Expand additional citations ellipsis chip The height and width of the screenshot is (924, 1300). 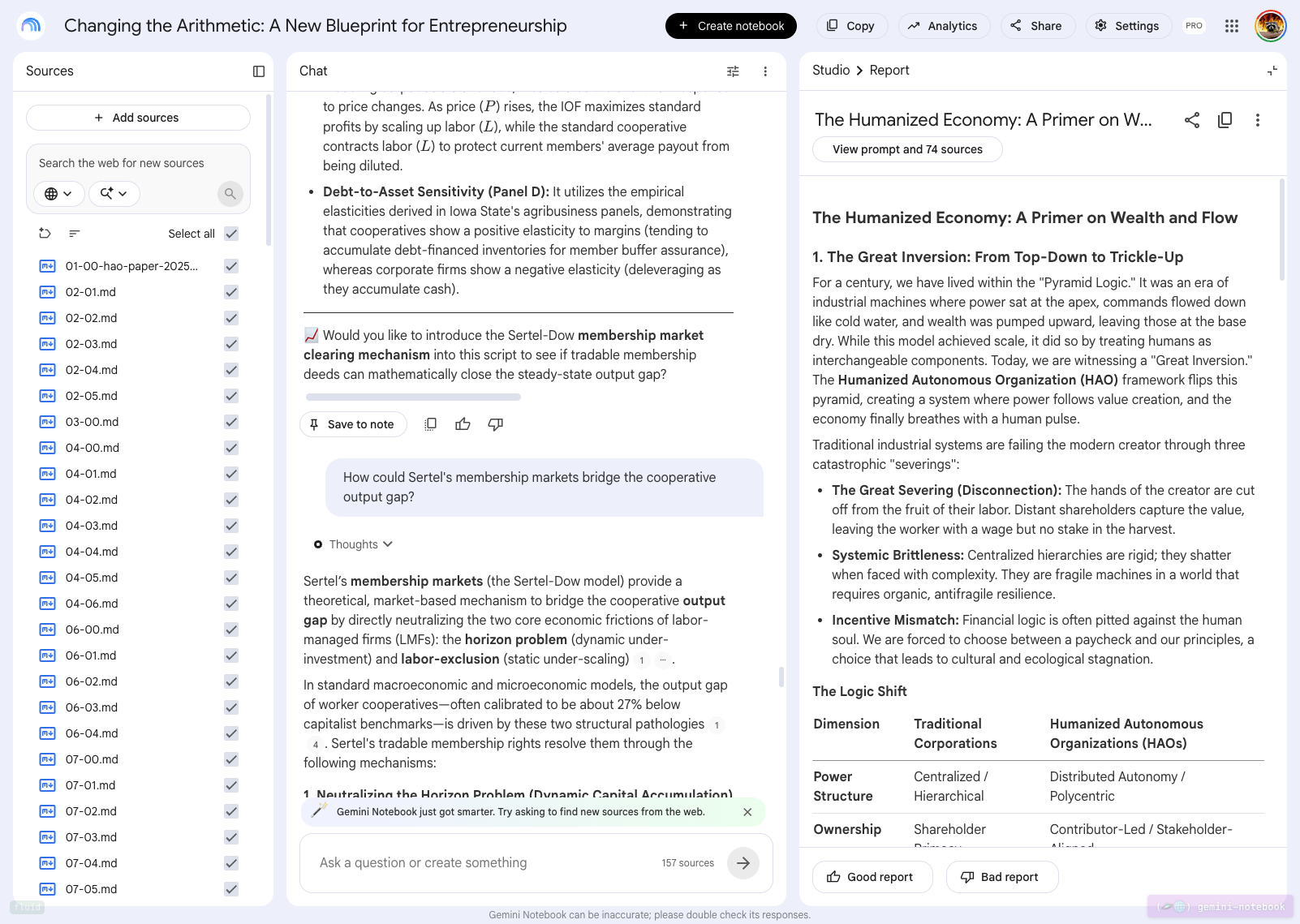(x=663, y=660)
